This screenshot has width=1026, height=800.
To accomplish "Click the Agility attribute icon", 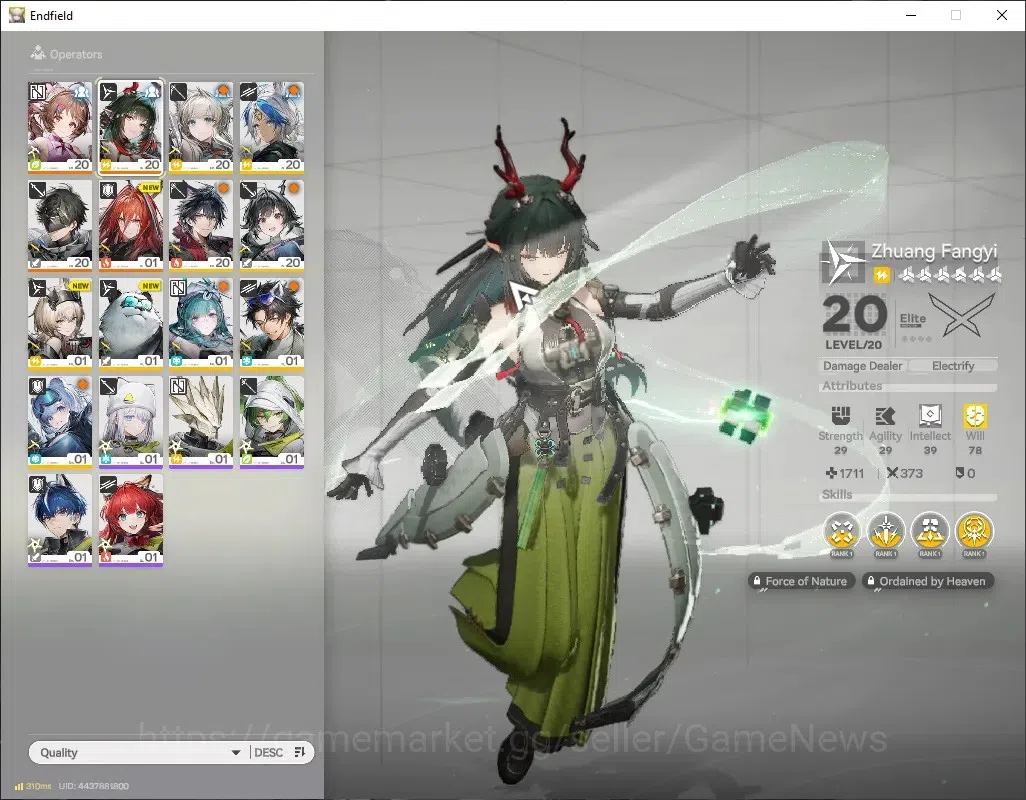I will pyautogui.click(x=885, y=415).
